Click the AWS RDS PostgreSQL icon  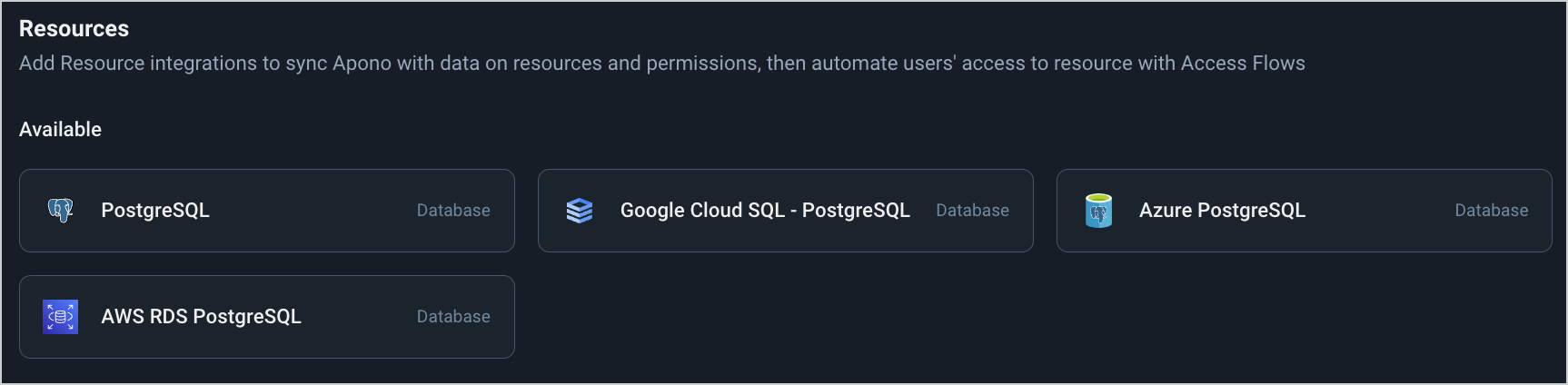[61, 317]
